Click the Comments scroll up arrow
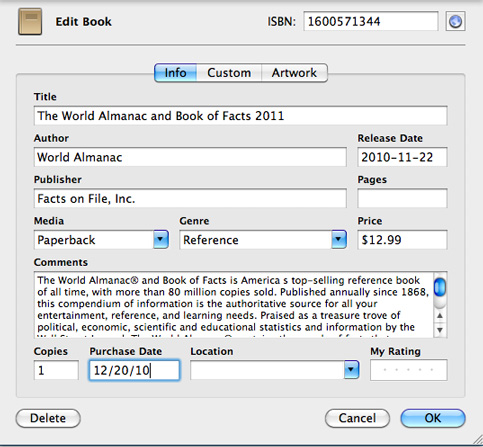Viewport: 483px width, 447px height. (440, 316)
